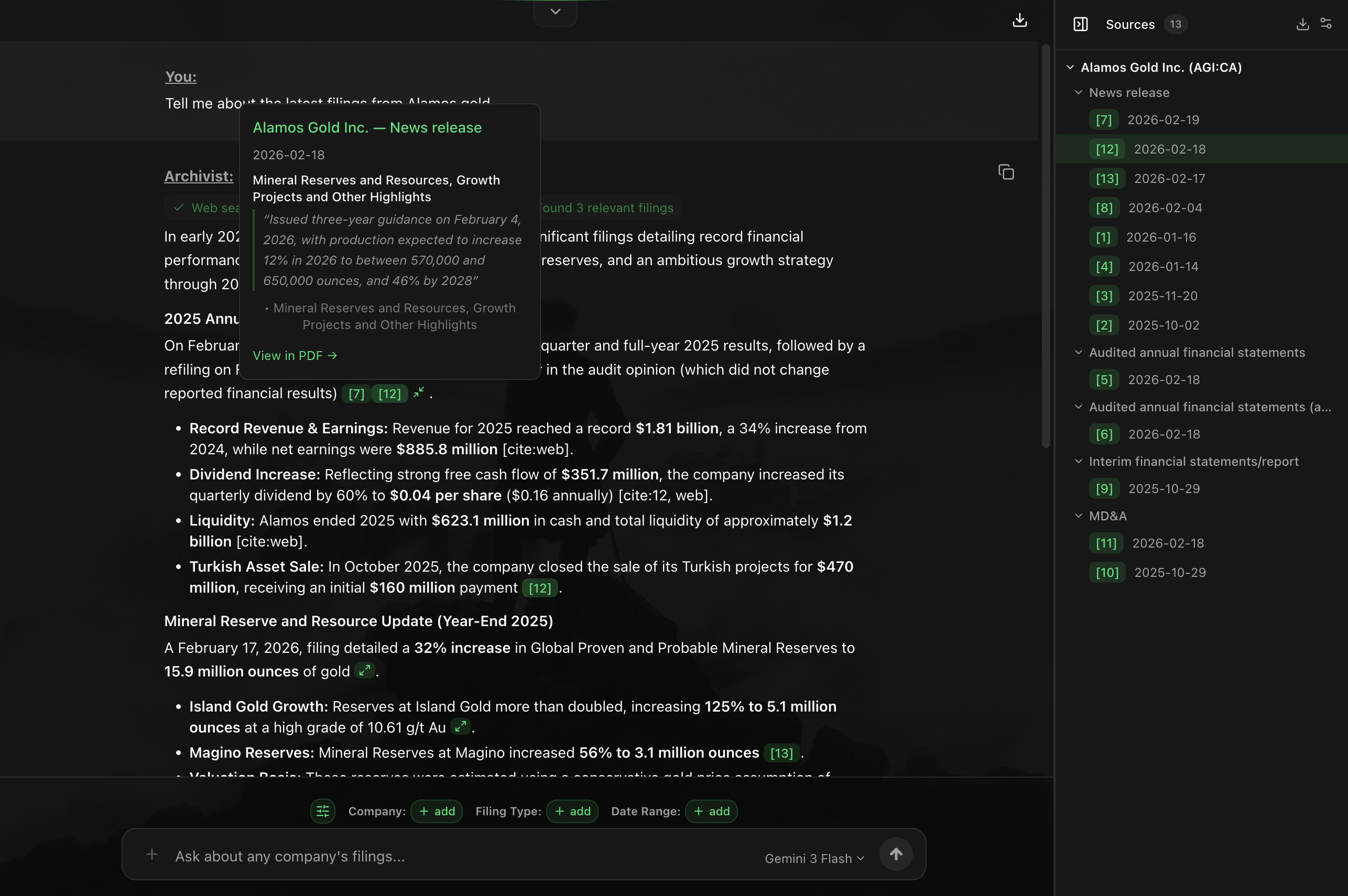Toggle the filters bar icon
Viewport: 1348px width, 896px height.
coord(323,811)
